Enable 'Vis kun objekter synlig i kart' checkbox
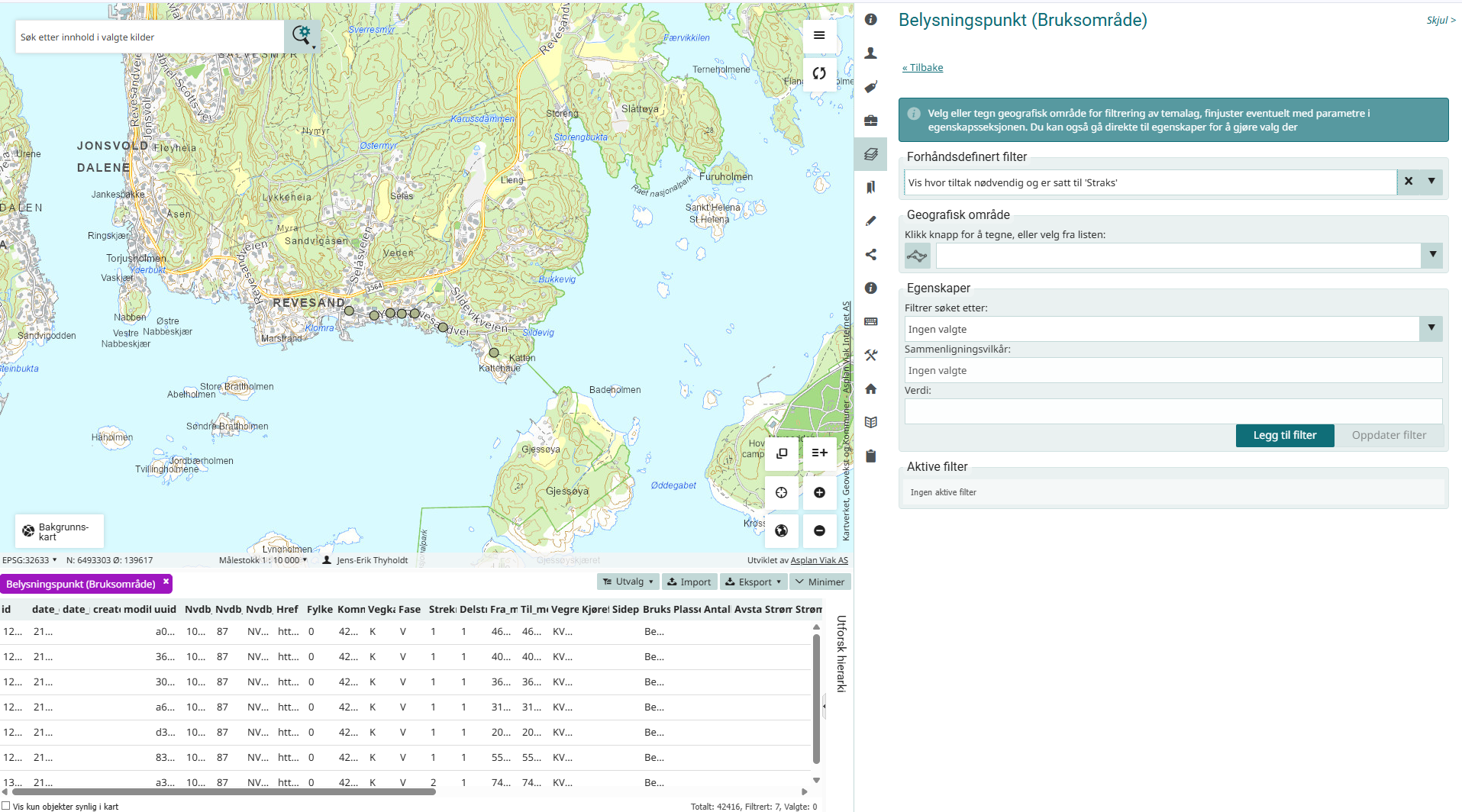Viewport: 1462px width, 812px height. (x=6, y=806)
